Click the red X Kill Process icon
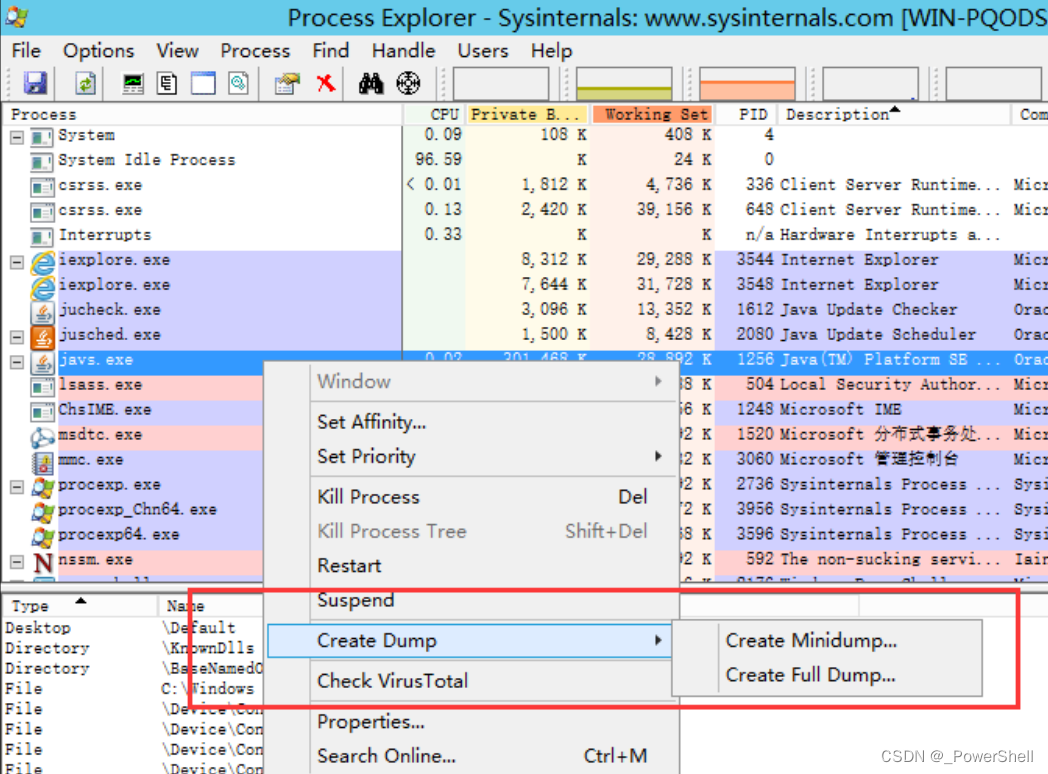This screenshot has width=1048, height=774. click(x=326, y=84)
